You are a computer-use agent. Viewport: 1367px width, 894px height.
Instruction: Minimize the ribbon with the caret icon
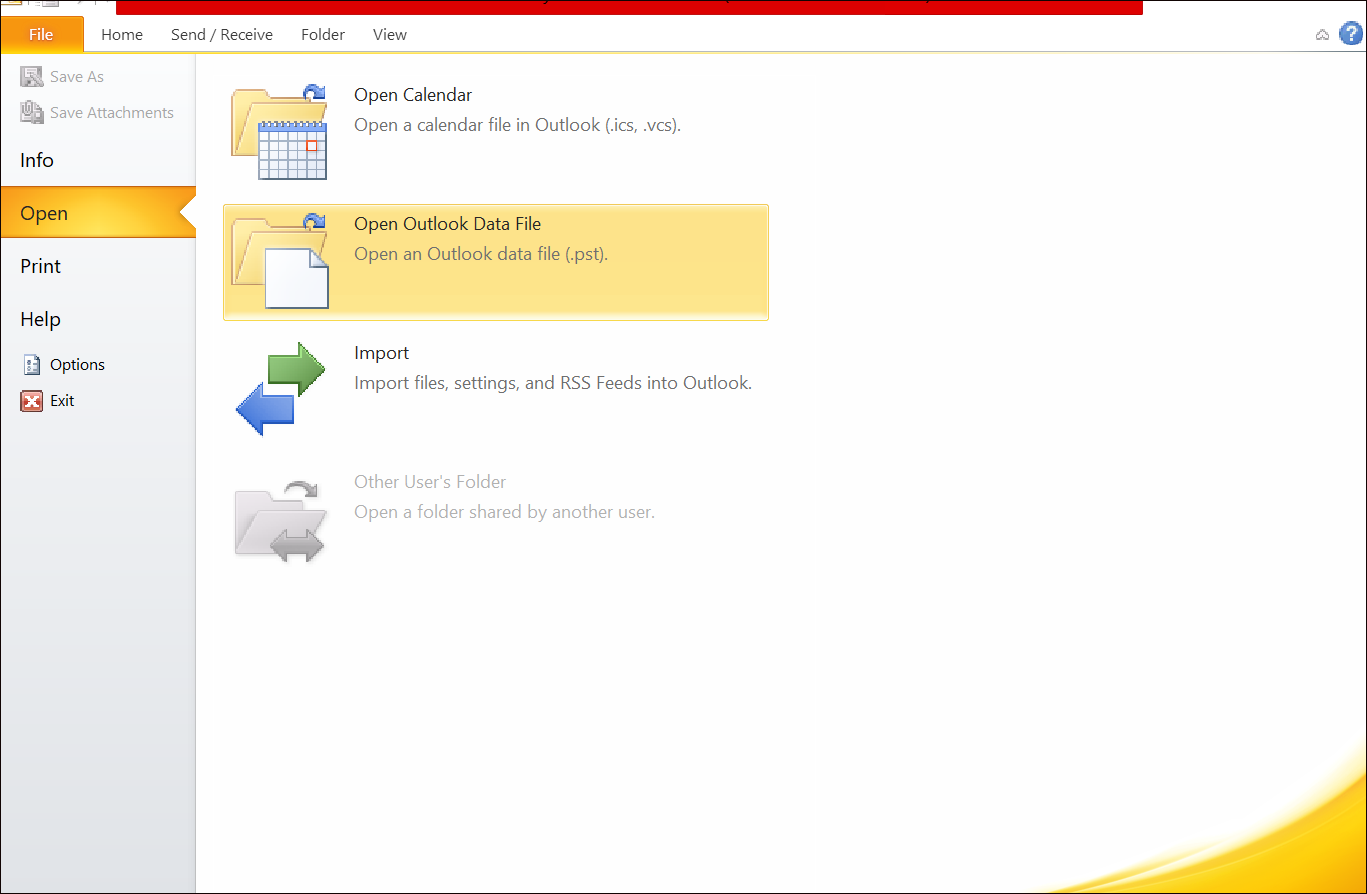click(x=1322, y=35)
